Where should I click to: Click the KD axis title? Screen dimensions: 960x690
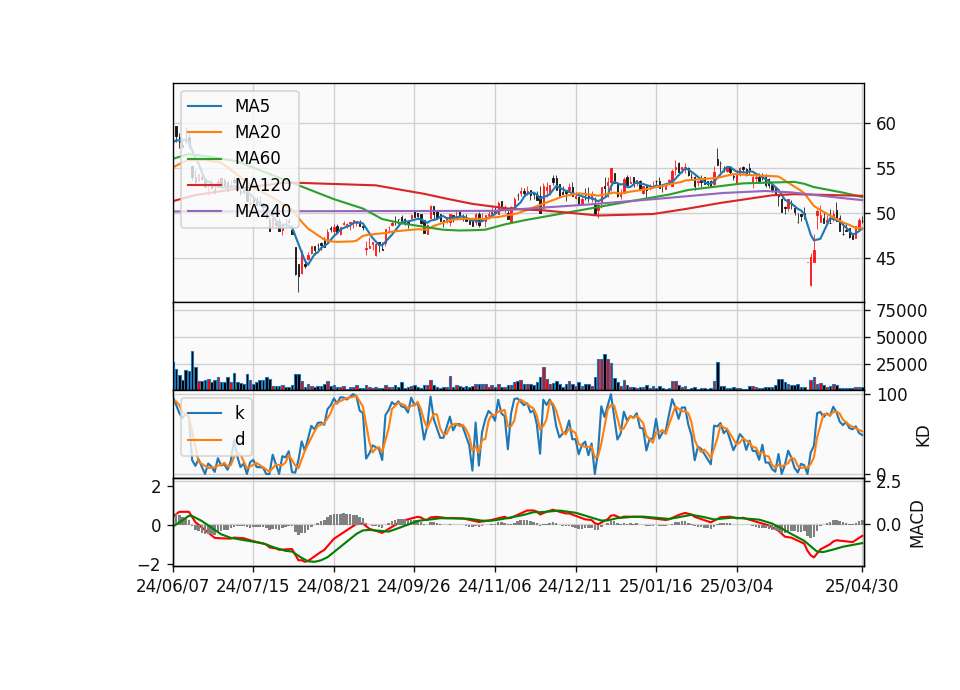pos(922,436)
